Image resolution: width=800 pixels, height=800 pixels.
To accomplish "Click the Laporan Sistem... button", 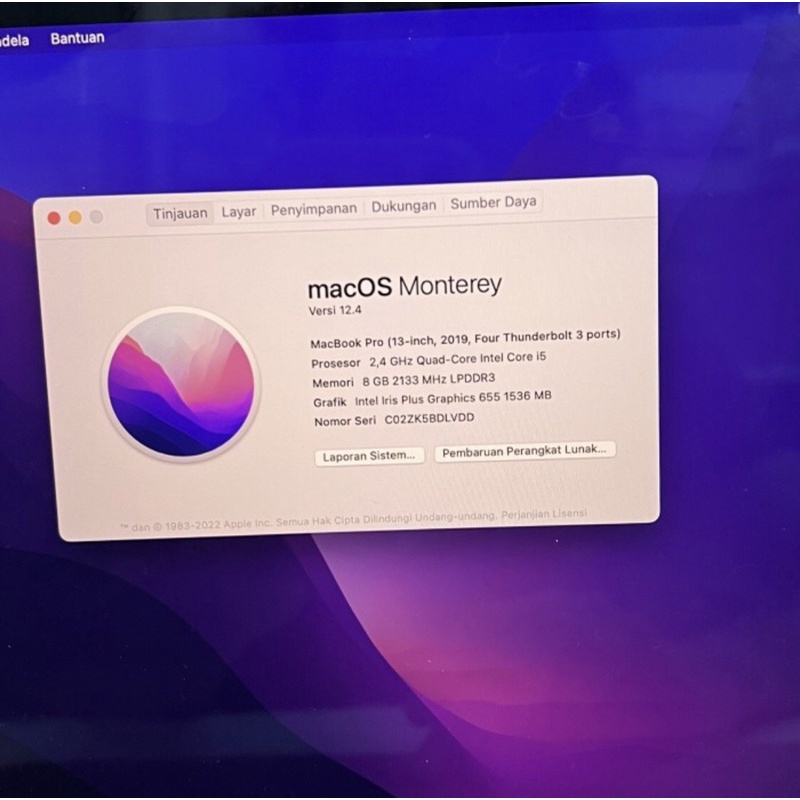I will pyautogui.click(x=369, y=456).
